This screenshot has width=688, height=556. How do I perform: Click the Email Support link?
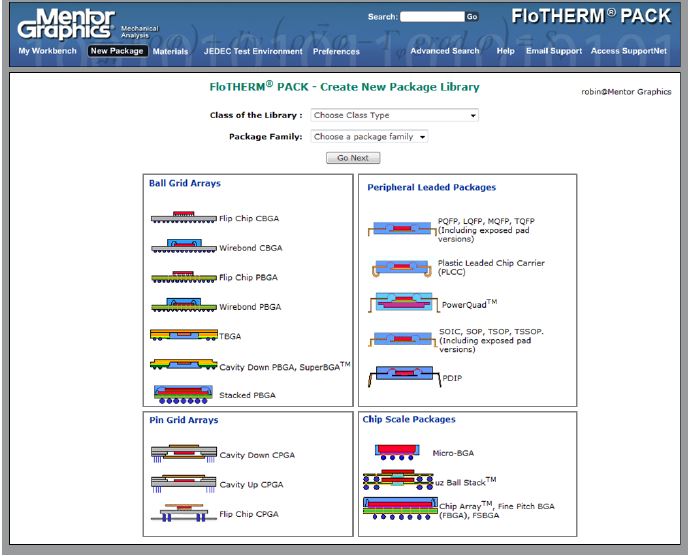[554, 51]
